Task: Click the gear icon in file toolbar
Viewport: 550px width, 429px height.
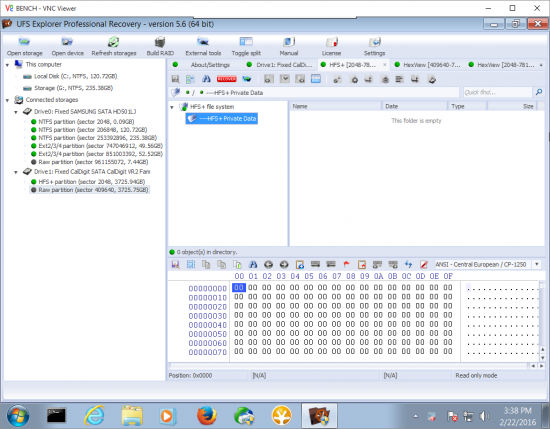Action: coord(355,80)
